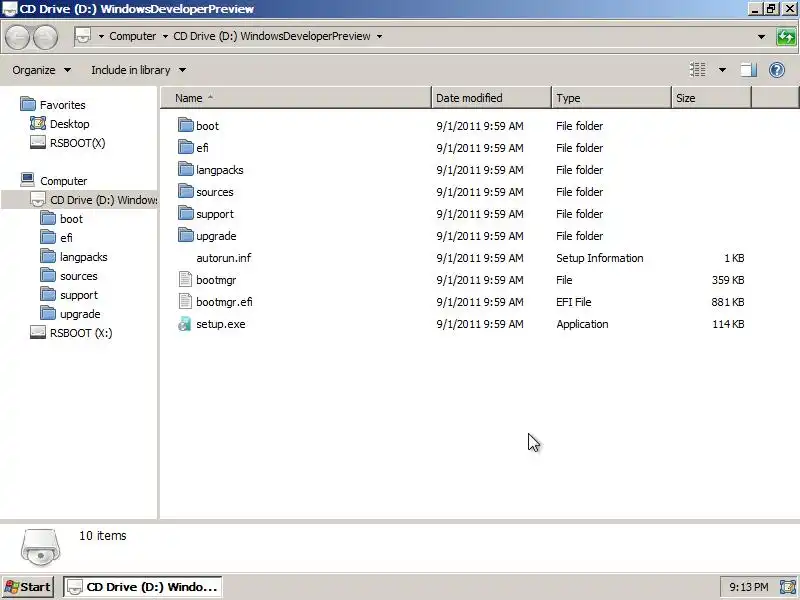
Task: Click the drive icon in address bar
Action: (83, 36)
